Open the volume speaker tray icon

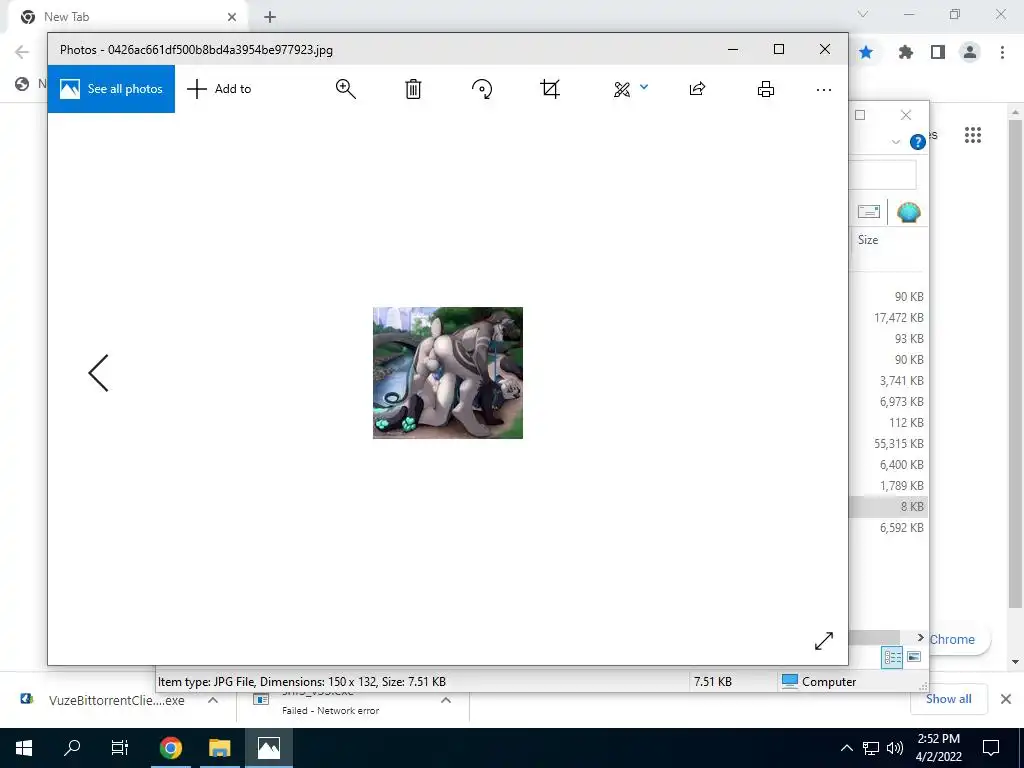coord(895,748)
